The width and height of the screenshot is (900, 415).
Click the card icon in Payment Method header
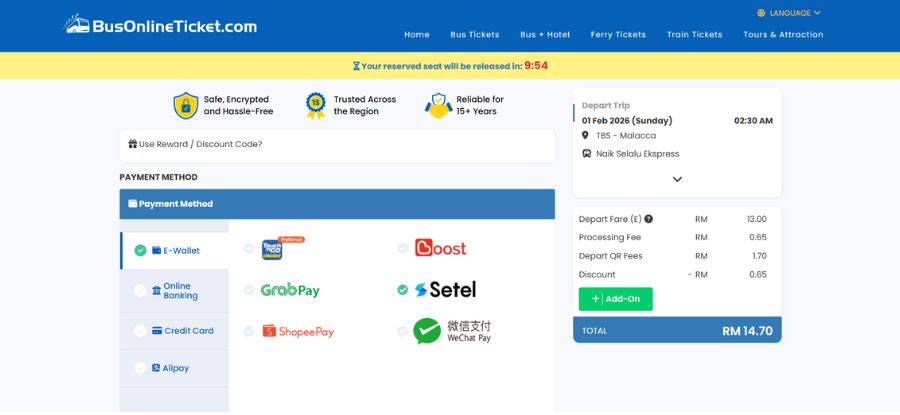(x=133, y=204)
